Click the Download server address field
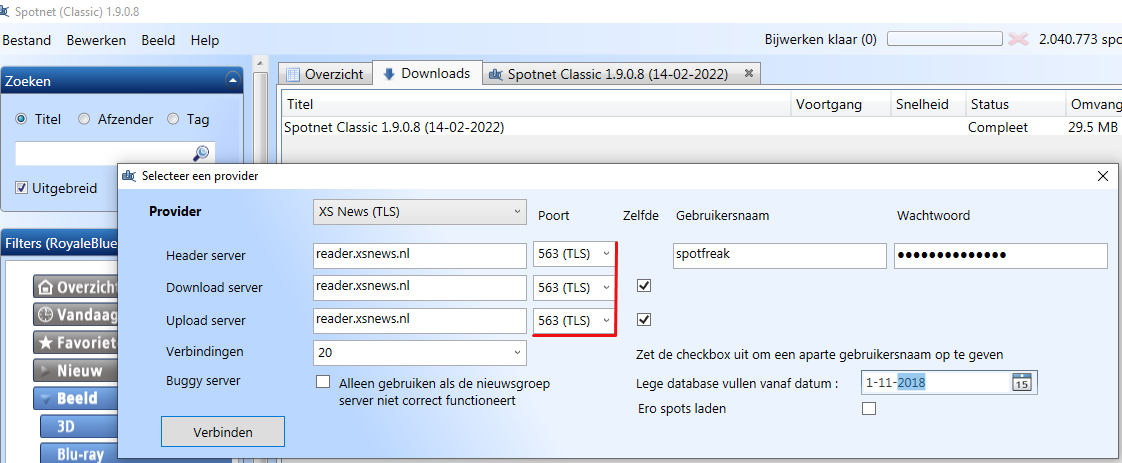 click(419, 288)
